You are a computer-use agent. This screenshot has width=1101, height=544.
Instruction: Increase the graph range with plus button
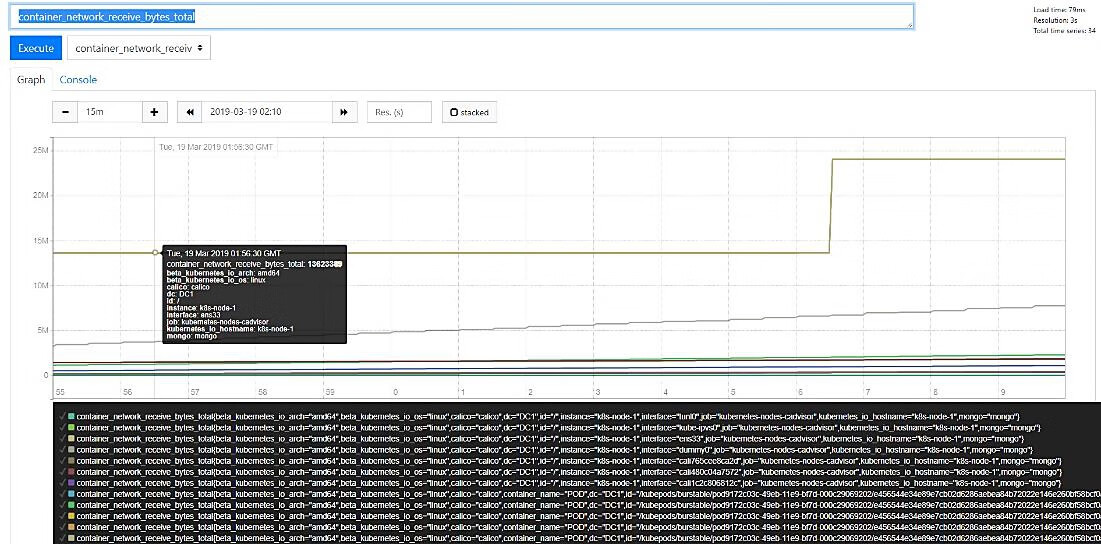154,112
